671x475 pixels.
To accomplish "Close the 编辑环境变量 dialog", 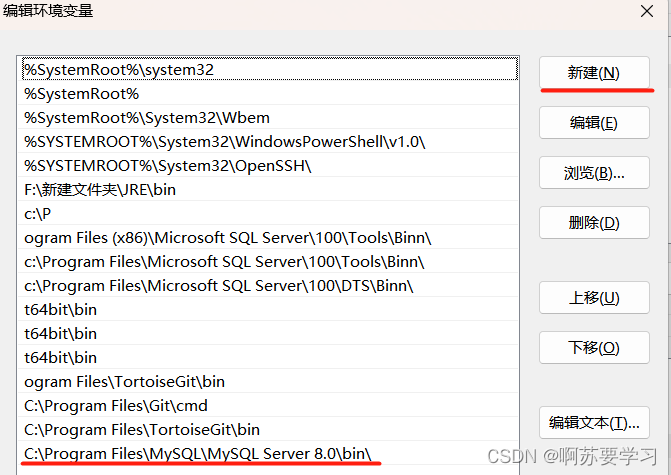I will tap(647, 11).
